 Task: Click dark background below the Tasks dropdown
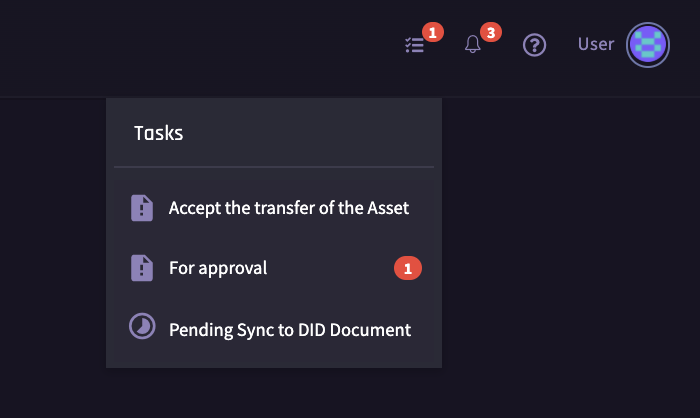[274, 394]
